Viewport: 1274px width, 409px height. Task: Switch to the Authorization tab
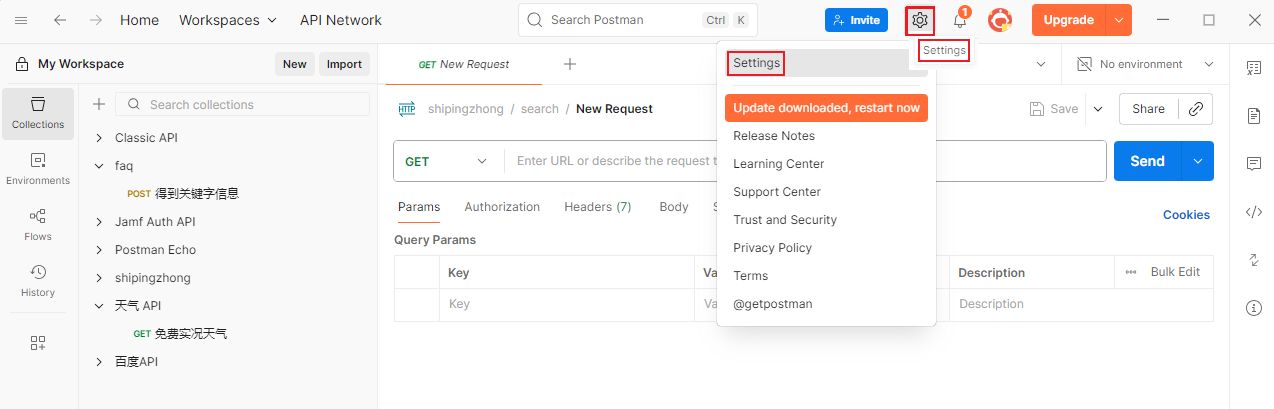502,207
